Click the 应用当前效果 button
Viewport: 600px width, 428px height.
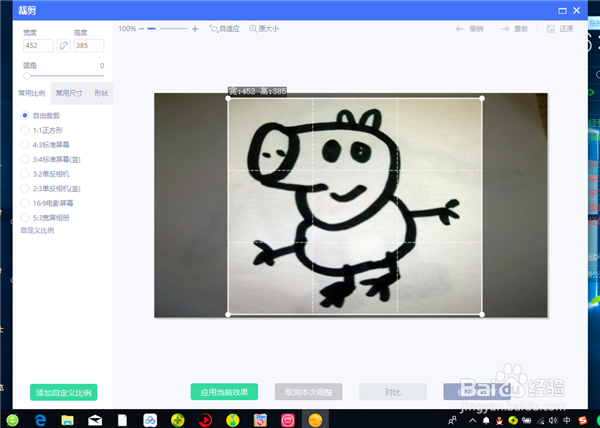224,392
